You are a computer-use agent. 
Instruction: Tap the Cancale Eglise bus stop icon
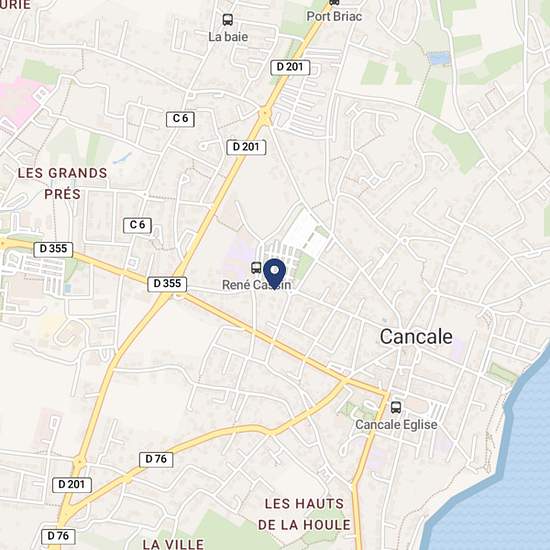point(396,407)
